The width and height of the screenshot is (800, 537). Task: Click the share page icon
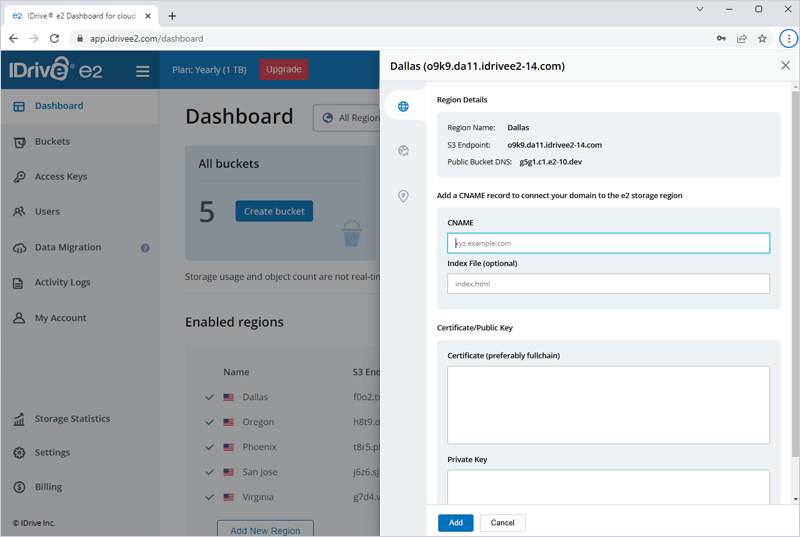(x=742, y=39)
